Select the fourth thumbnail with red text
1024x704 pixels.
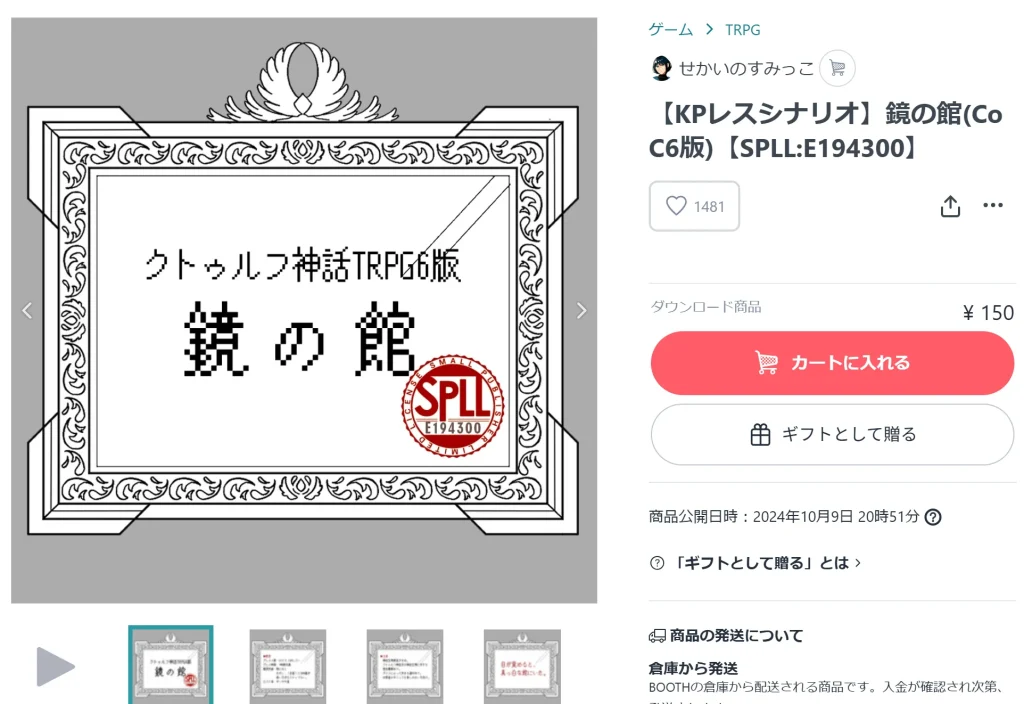pos(522,667)
